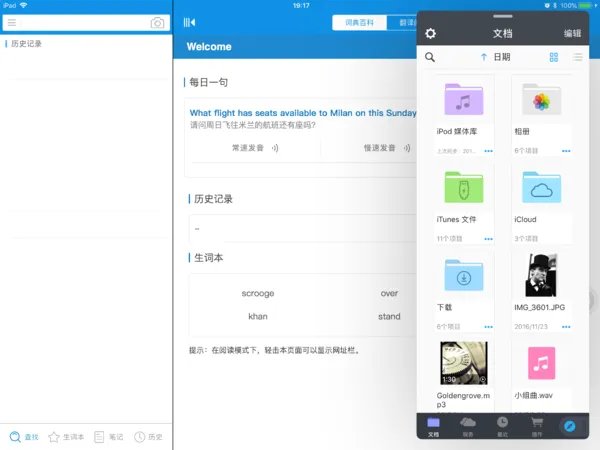Open IMG_3601.JPG thumbnail

coord(541,275)
